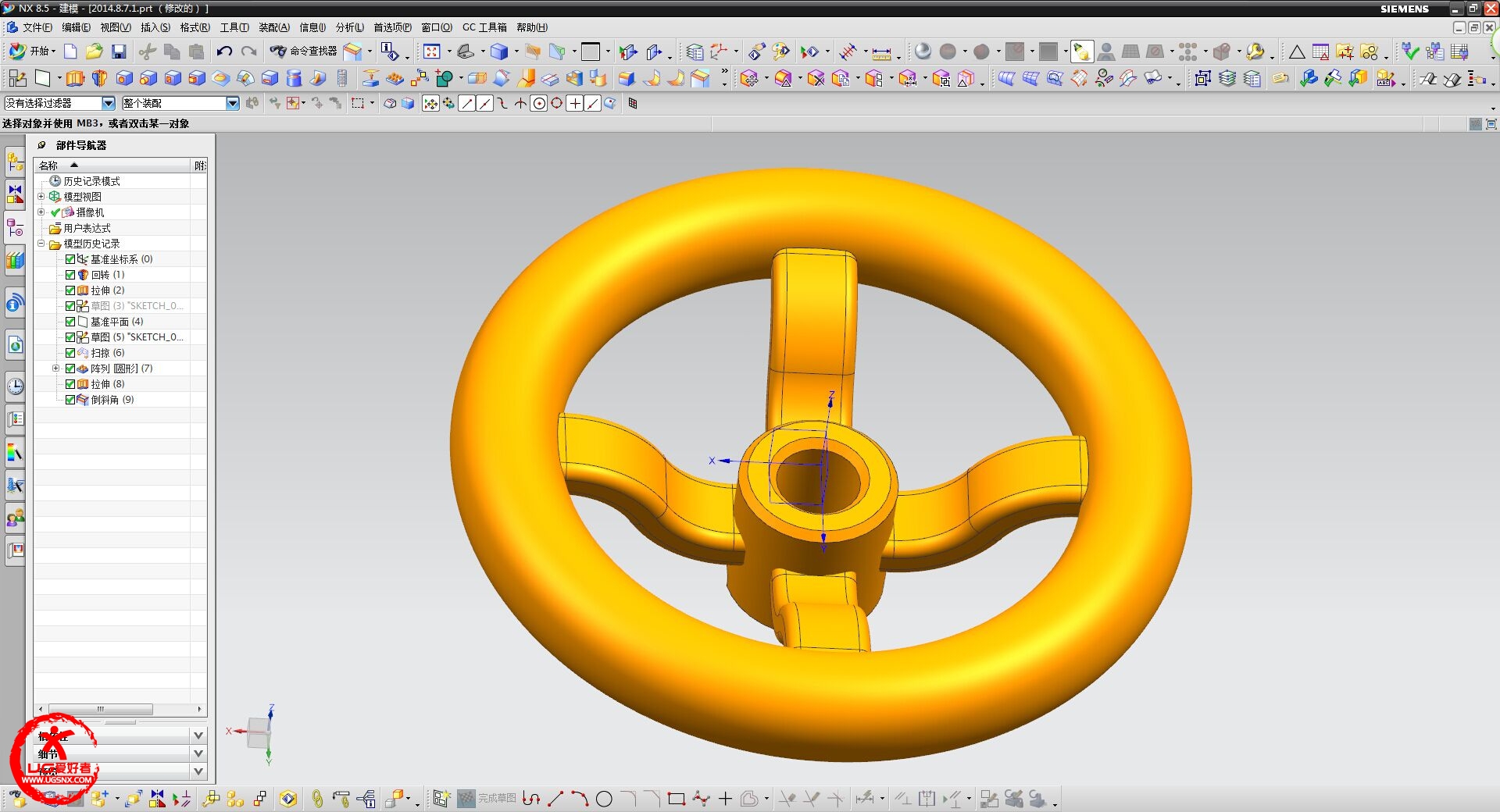This screenshot has width=1500, height=812.
Task: Select the Extrude tool icon
Action: [75, 78]
